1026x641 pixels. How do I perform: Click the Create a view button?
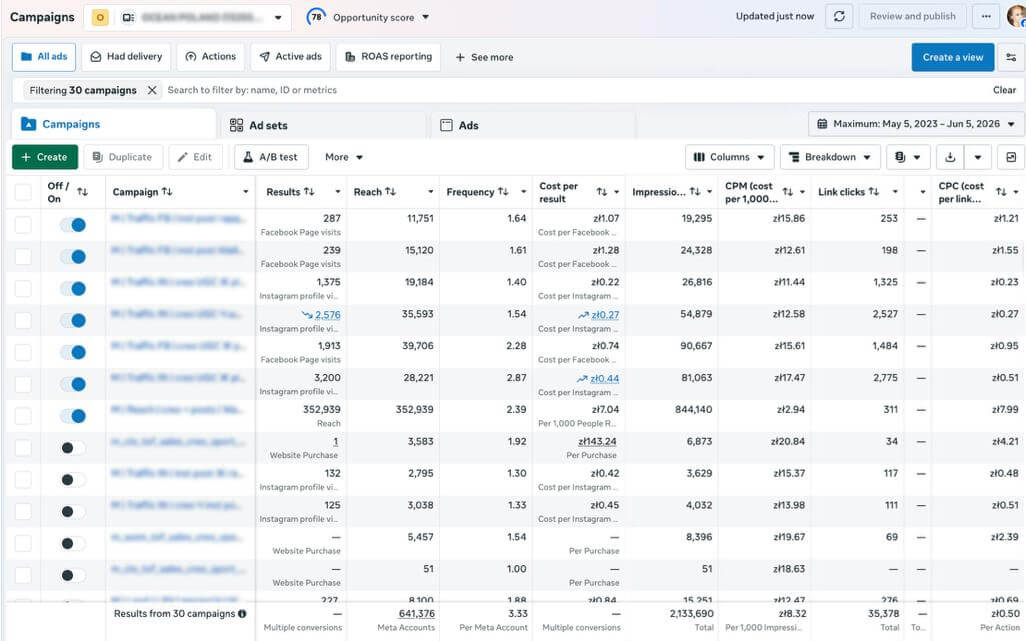click(x=953, y=58)
